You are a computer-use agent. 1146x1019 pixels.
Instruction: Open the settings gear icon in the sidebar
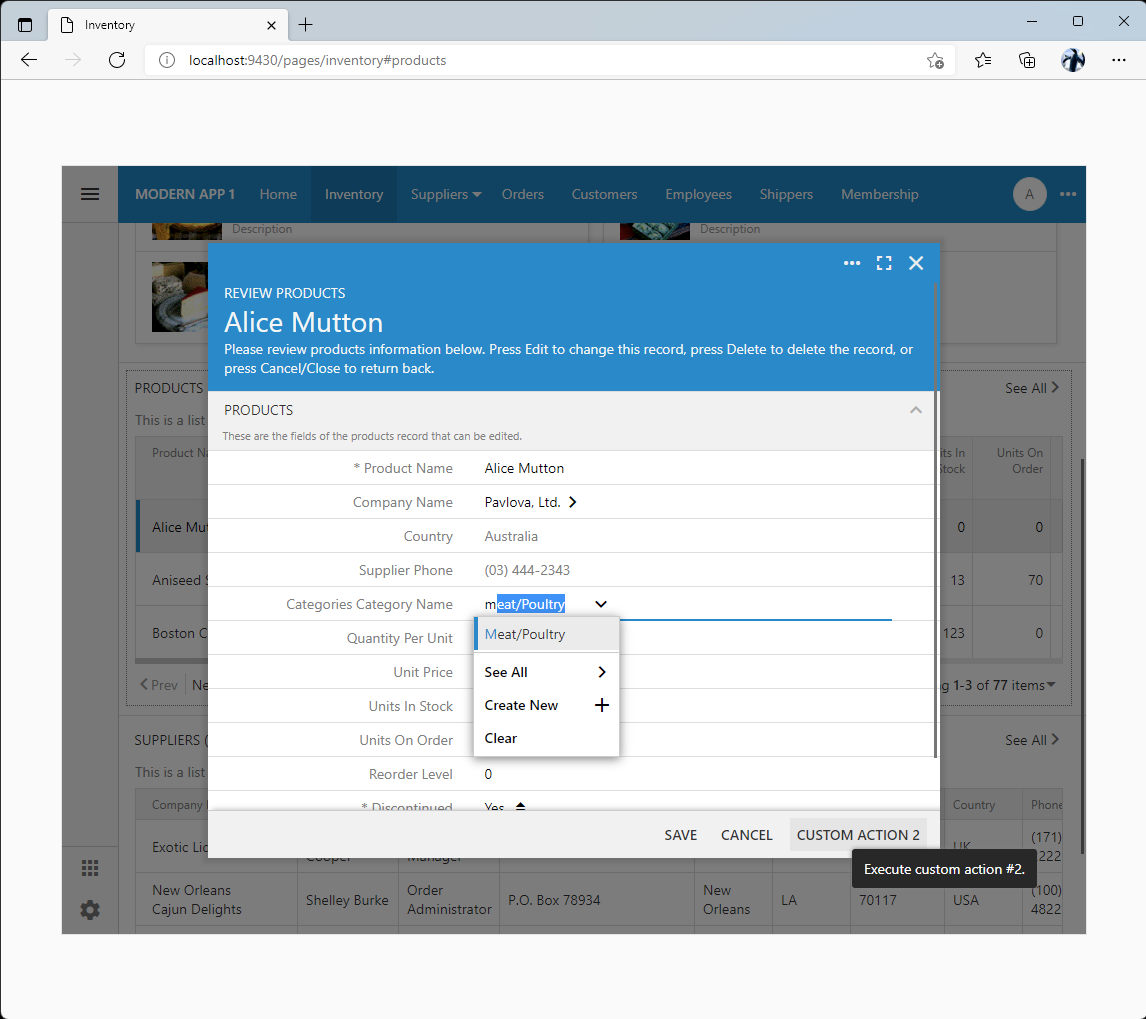[90, 910]
